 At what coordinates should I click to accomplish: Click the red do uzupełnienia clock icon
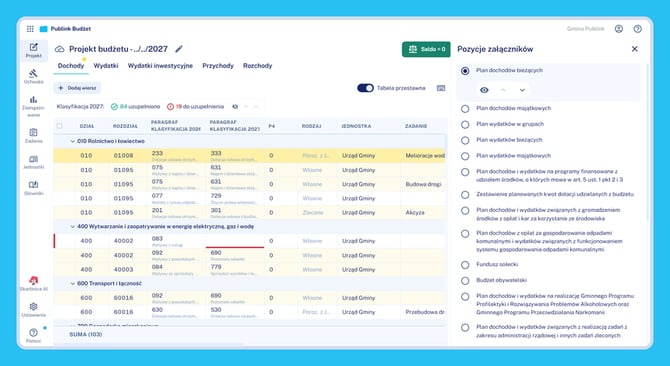pyautogui.click(x=170, y=106)
